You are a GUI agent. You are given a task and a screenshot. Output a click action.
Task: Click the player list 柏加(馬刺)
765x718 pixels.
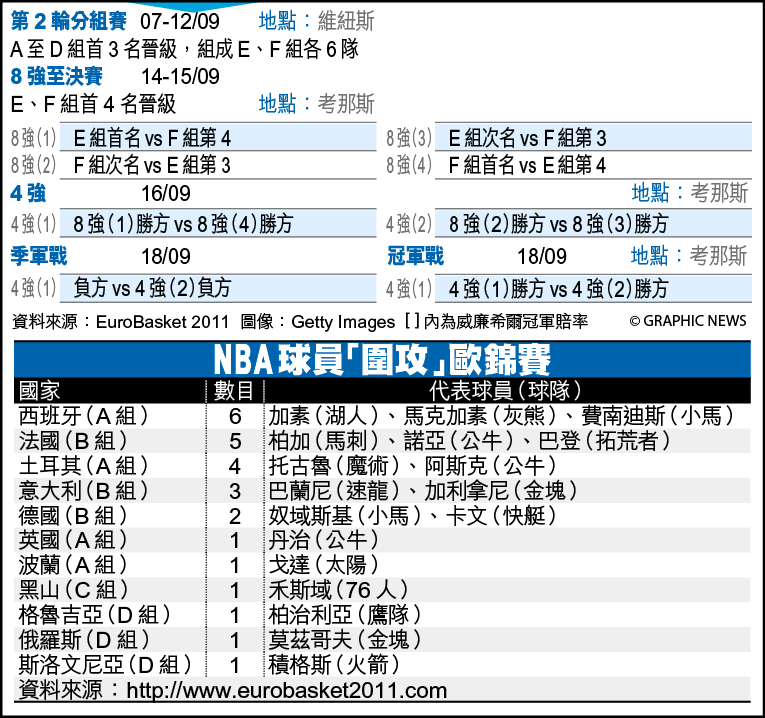[324, 441]
